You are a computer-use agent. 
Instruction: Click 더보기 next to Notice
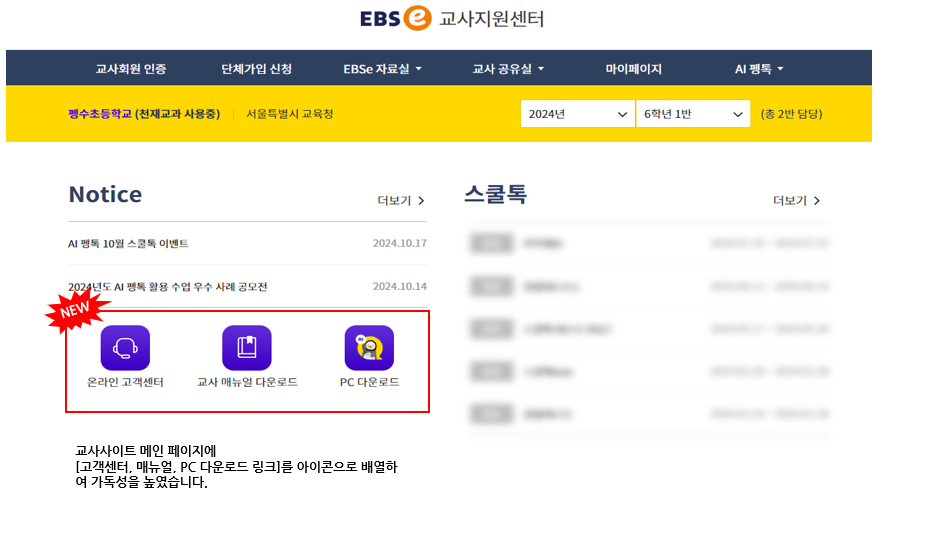click(x=400, y=201)
